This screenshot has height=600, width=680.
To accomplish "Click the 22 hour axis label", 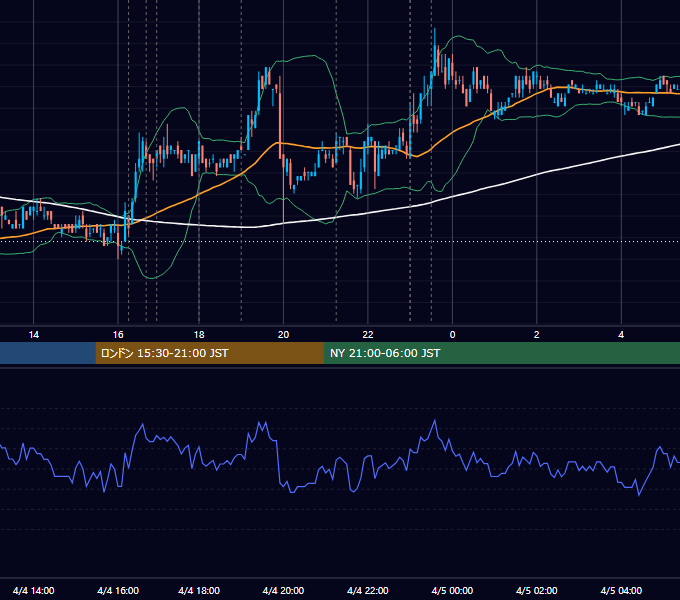I will coord(368,335).
